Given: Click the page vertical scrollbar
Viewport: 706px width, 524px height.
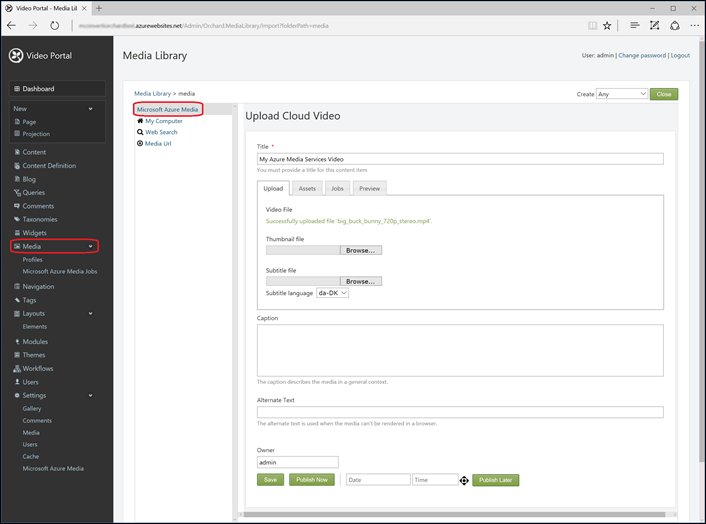Looking at the screenshot, I should tap(701, 252).
